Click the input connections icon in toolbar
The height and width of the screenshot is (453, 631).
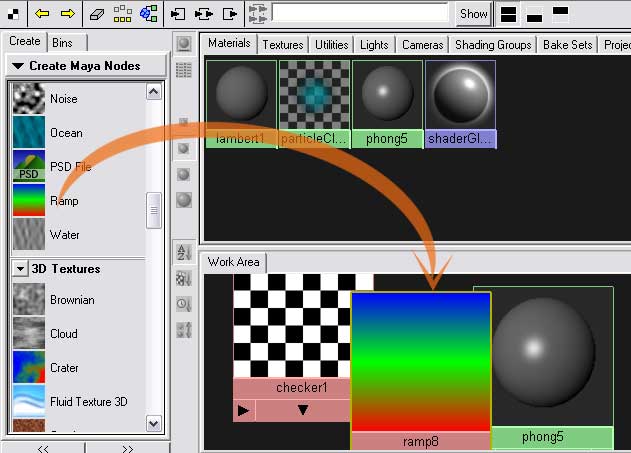(179, 14)
